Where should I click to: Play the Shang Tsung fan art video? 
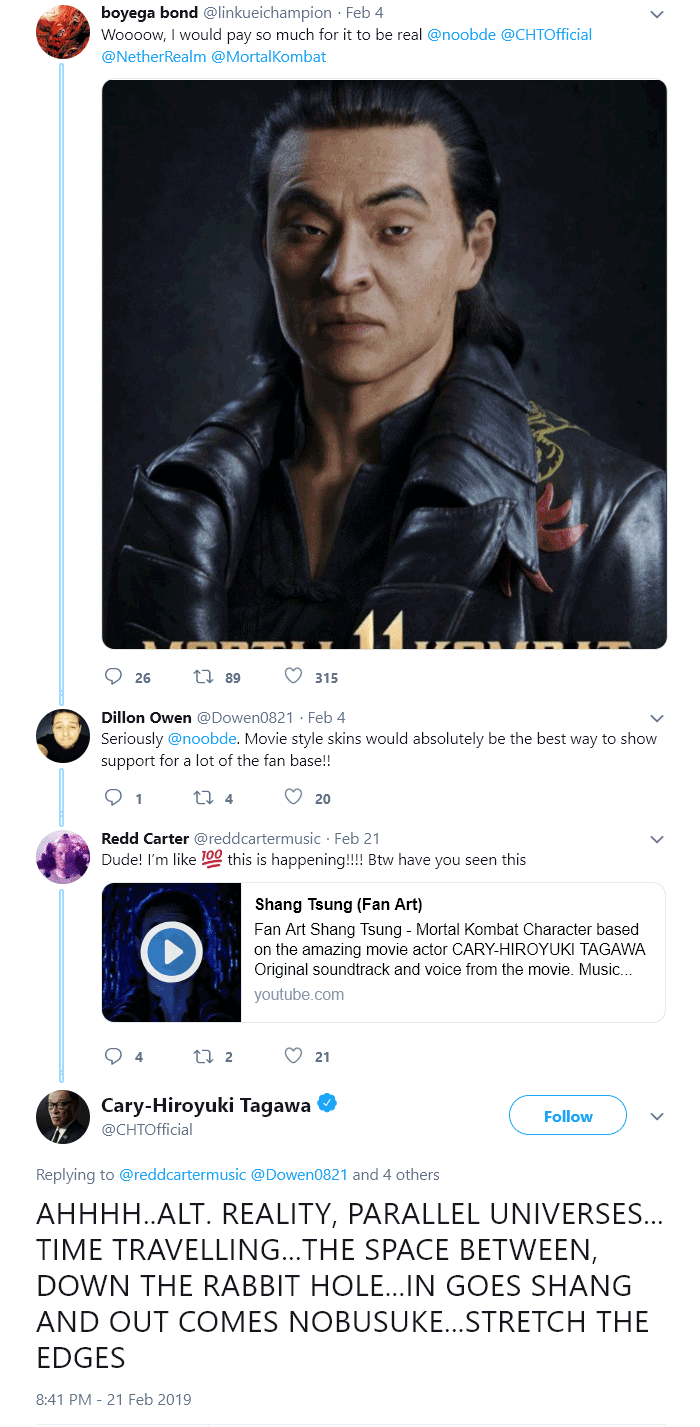click(x=171, y=951)
